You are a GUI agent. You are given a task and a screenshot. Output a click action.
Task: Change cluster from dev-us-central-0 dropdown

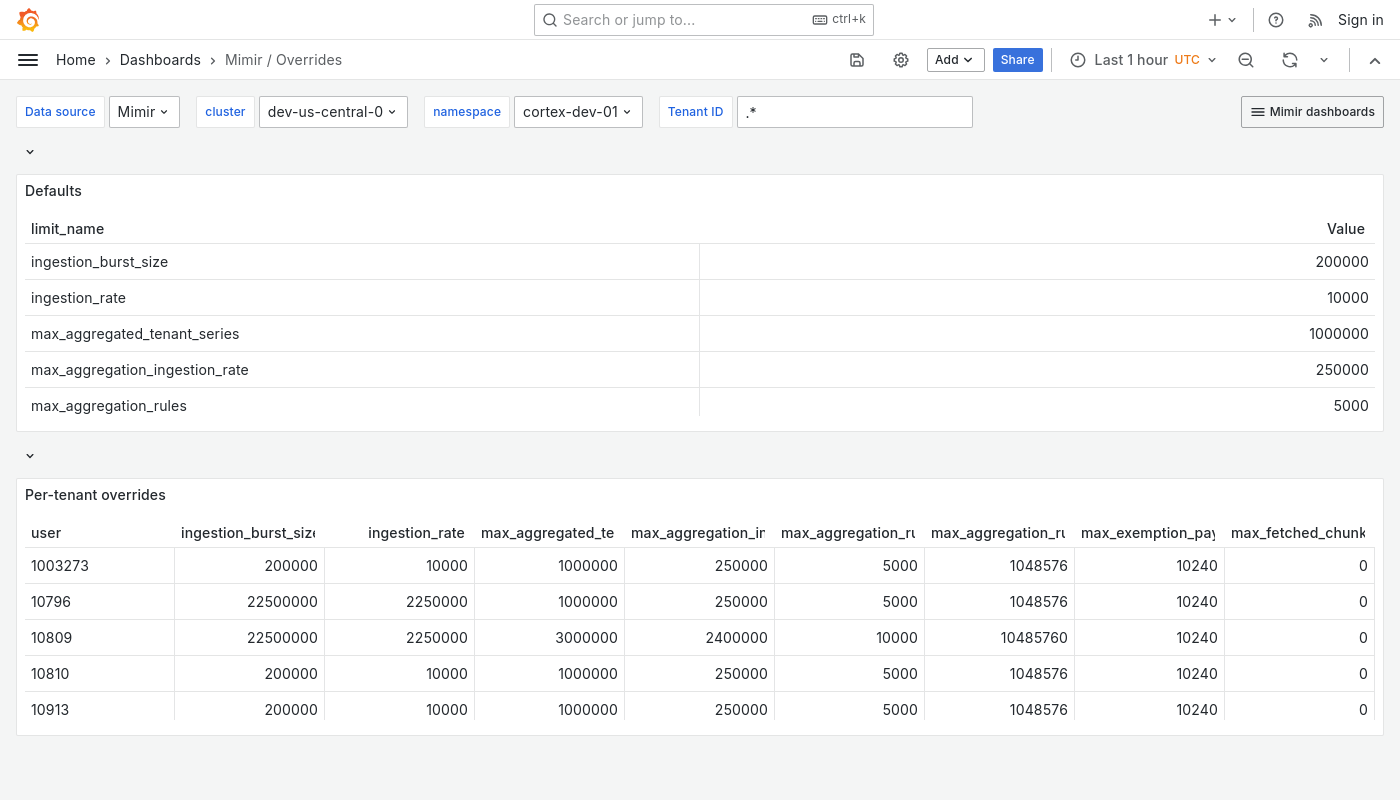coord(333,111)
